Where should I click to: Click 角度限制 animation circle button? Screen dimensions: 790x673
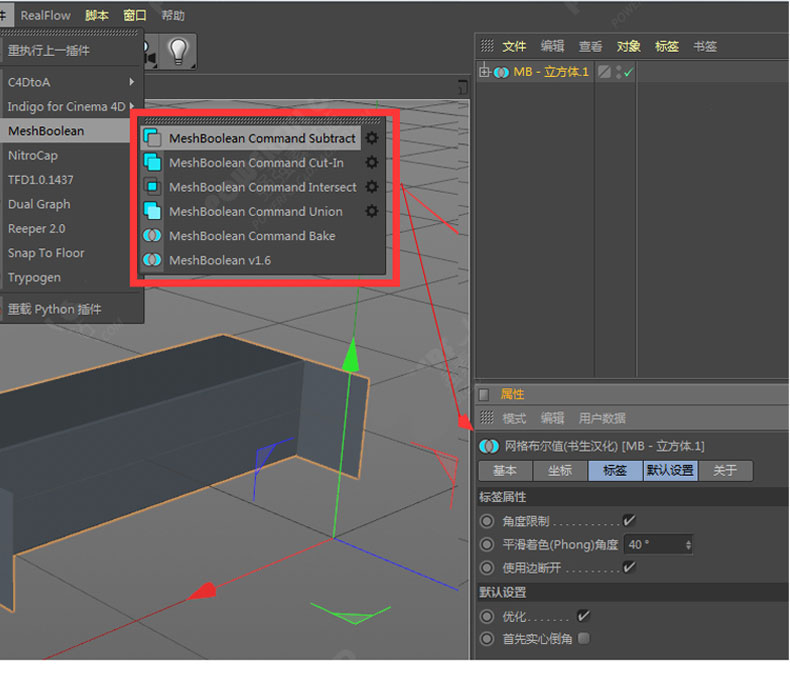pyautogui.click(x=487, y=521)
